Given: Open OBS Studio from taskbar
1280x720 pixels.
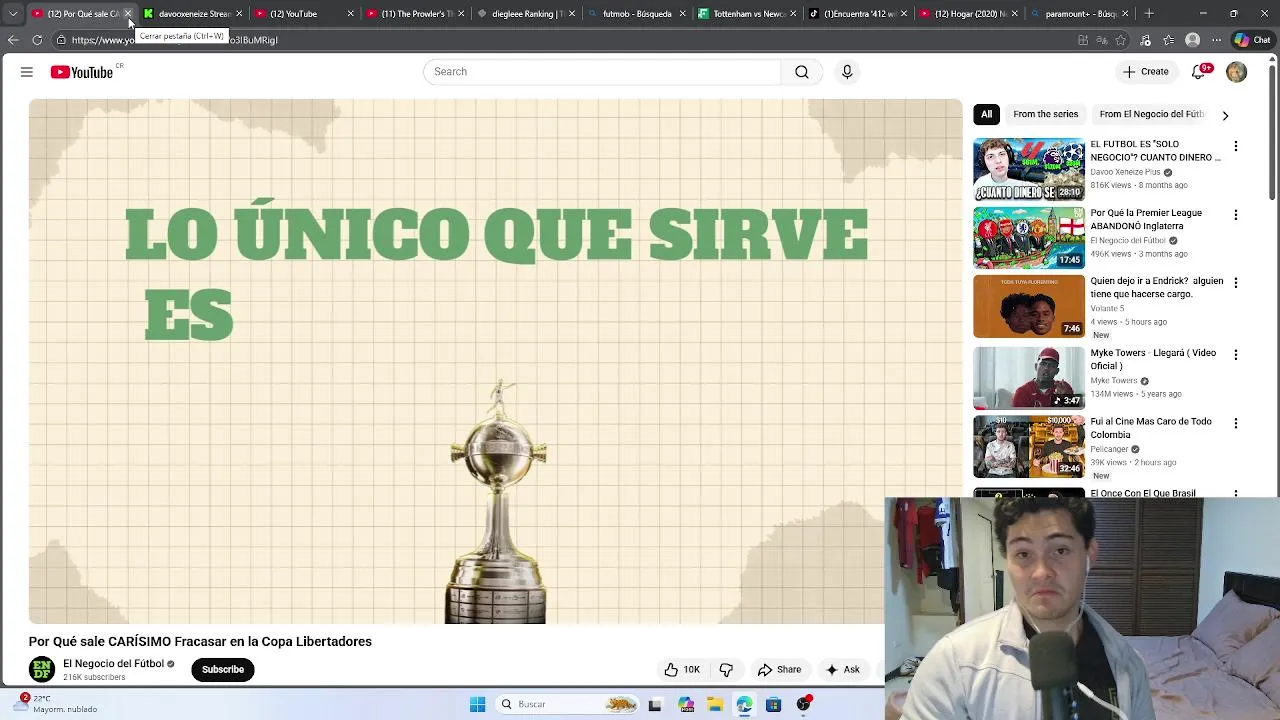Looking at the screenshot, I should coord(803,704).
